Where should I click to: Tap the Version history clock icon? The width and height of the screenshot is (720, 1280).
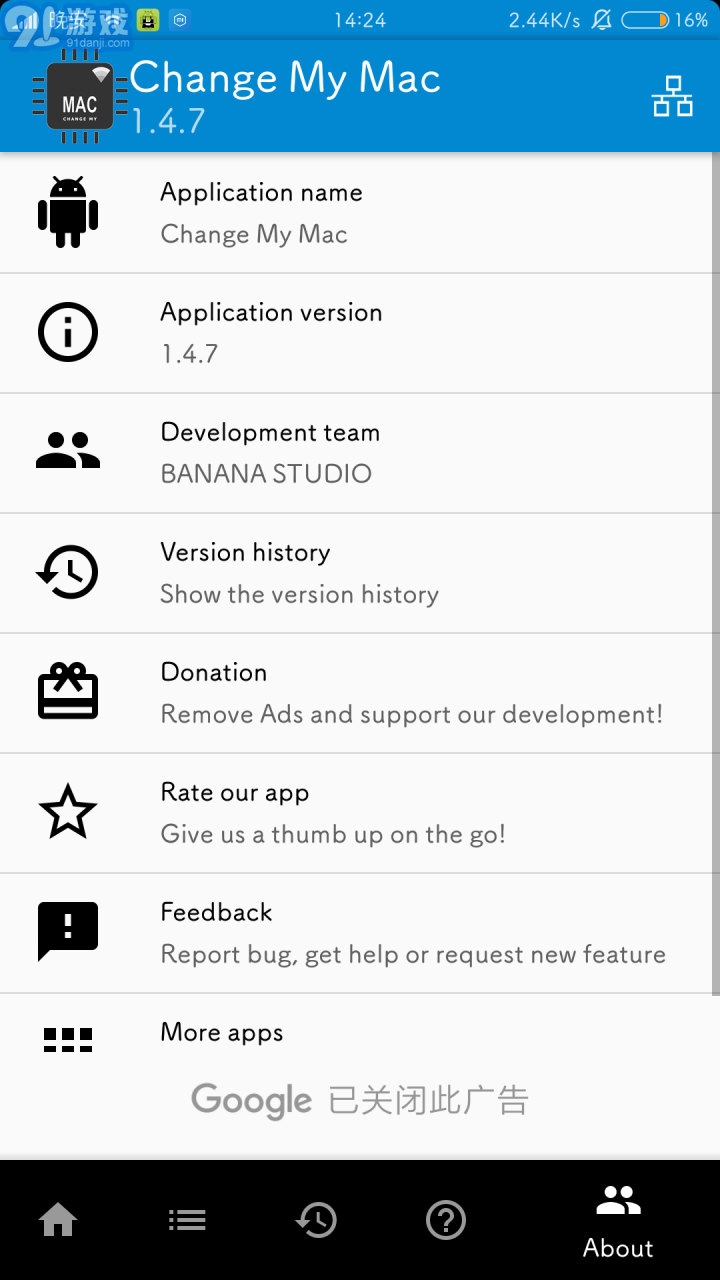click(68, 572)
